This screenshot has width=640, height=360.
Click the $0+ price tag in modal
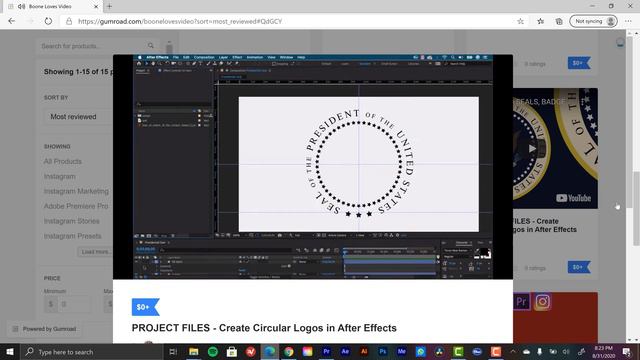[145, 307]
